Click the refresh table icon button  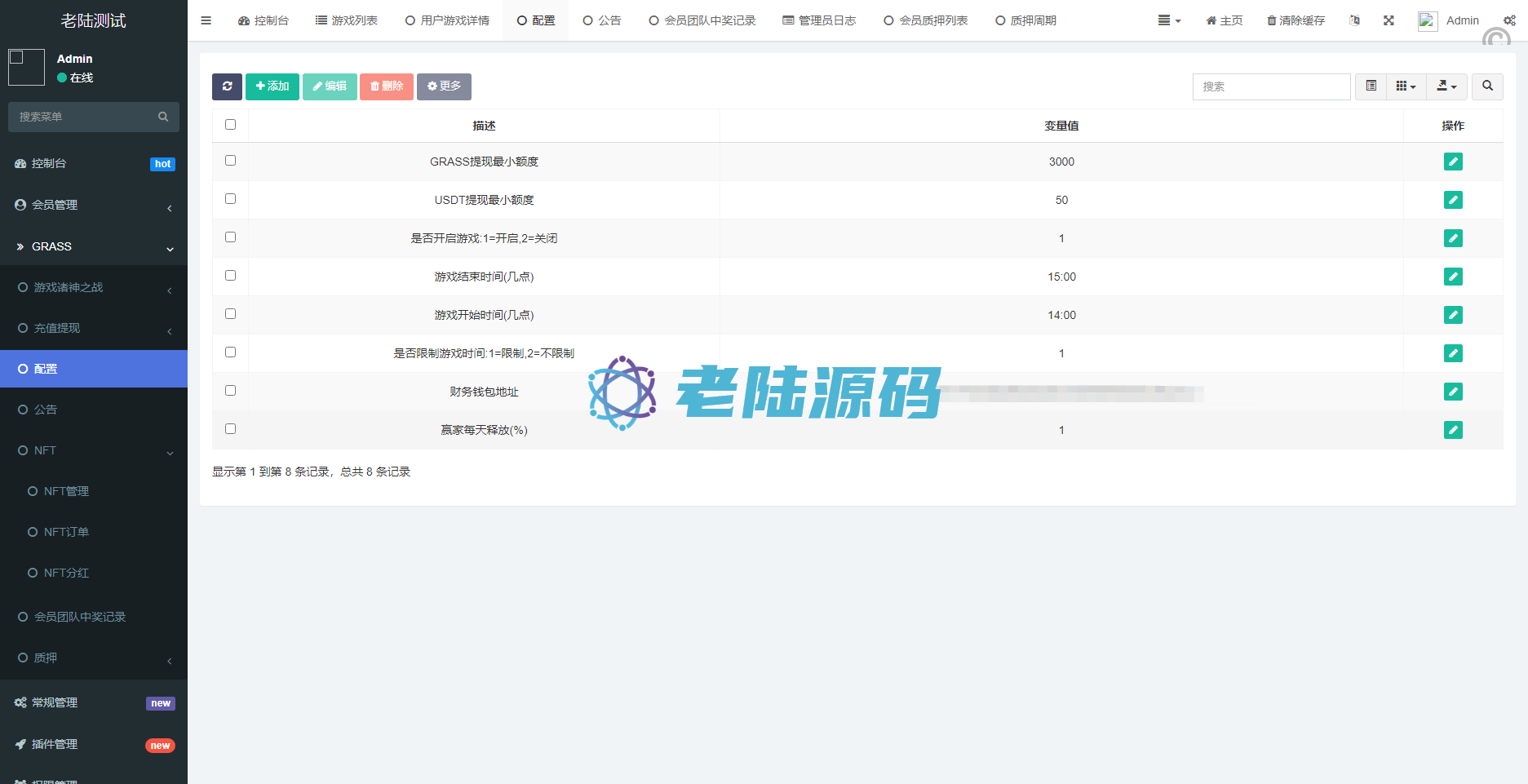pyautogui.click(x=227, y=86)
